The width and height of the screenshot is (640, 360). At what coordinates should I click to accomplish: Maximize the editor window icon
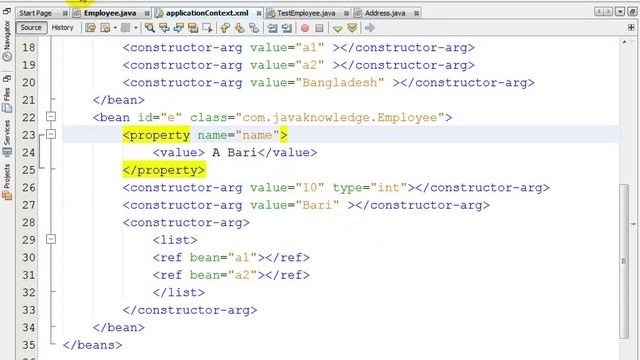point(632,11)
